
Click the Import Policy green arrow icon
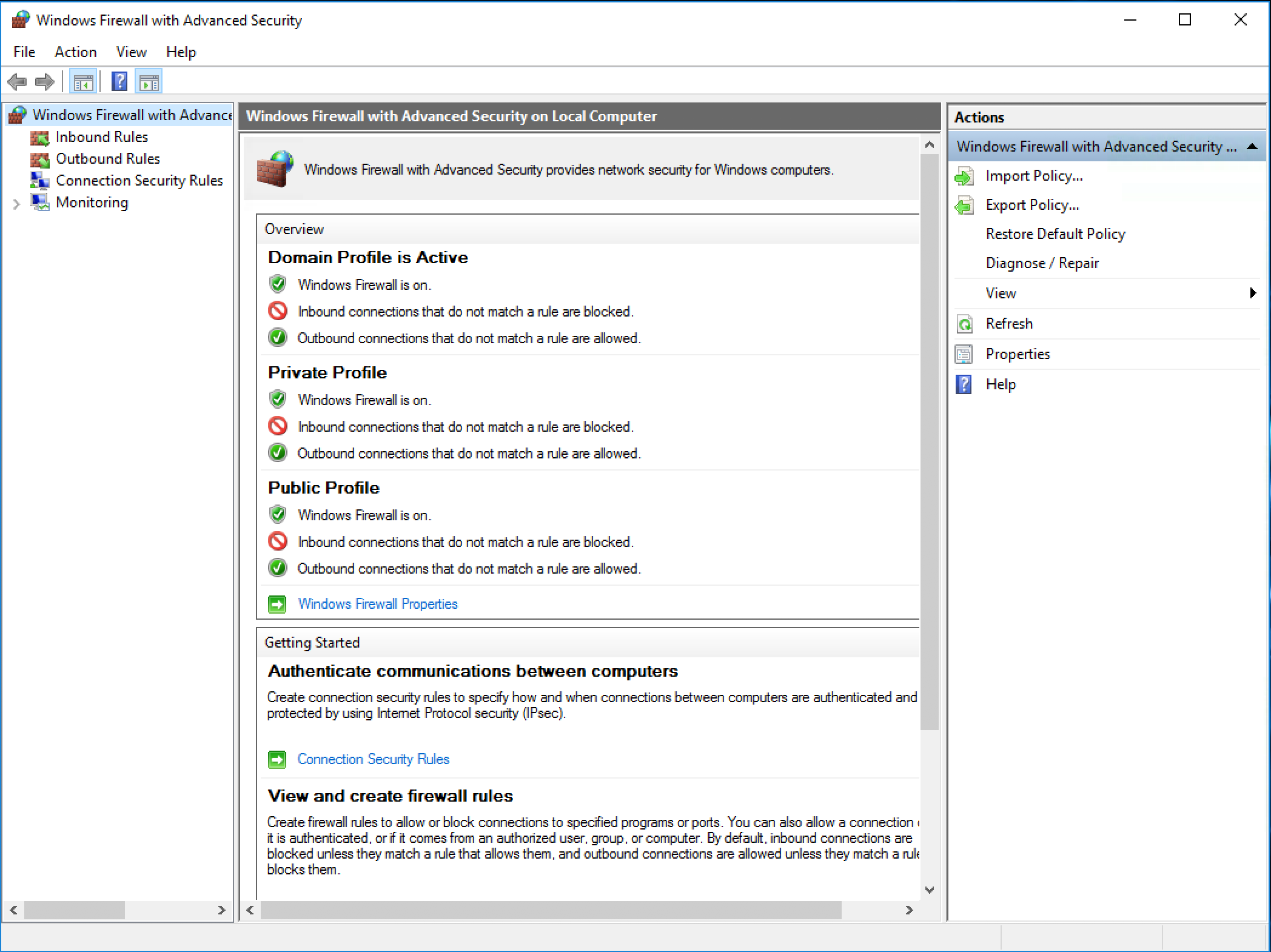coord(964,176)
